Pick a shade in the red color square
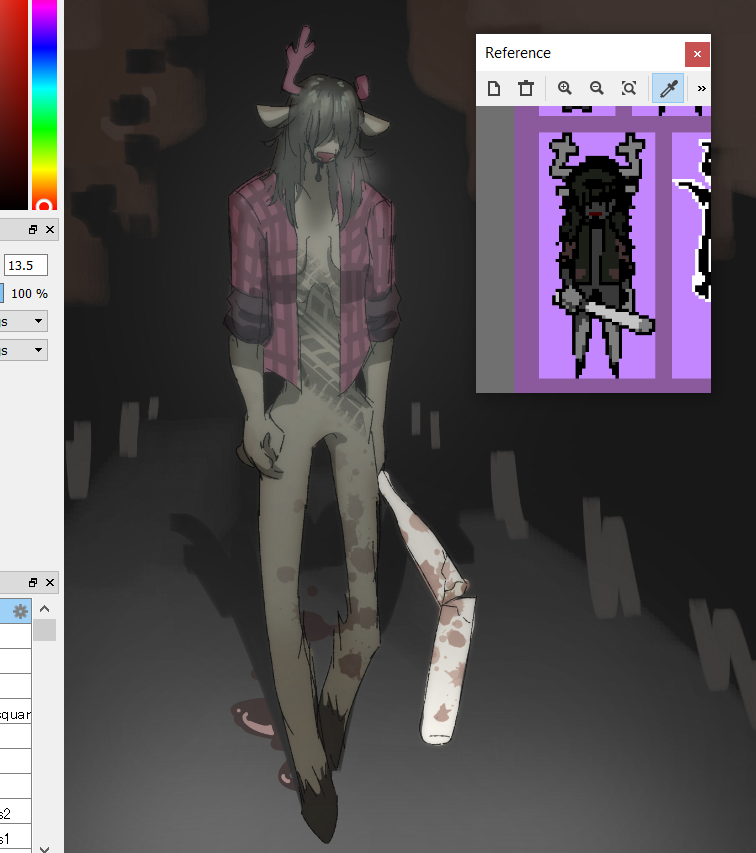Screen dimensions: 756x853 pos(14,104)
